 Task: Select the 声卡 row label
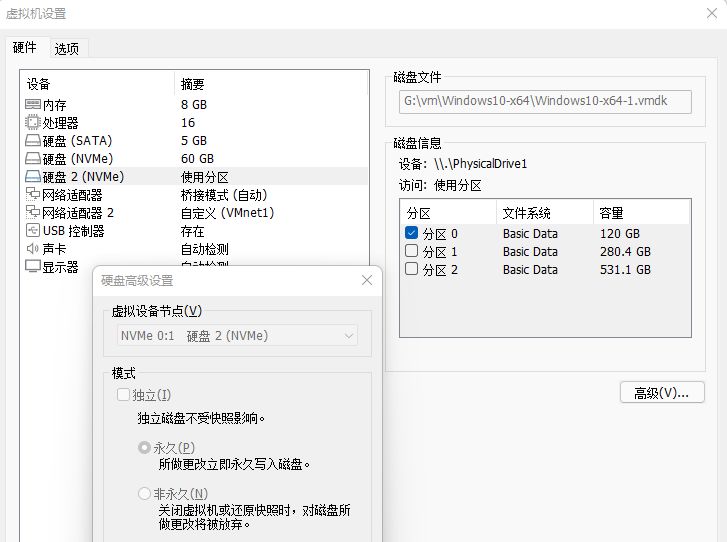click(54, 249)
